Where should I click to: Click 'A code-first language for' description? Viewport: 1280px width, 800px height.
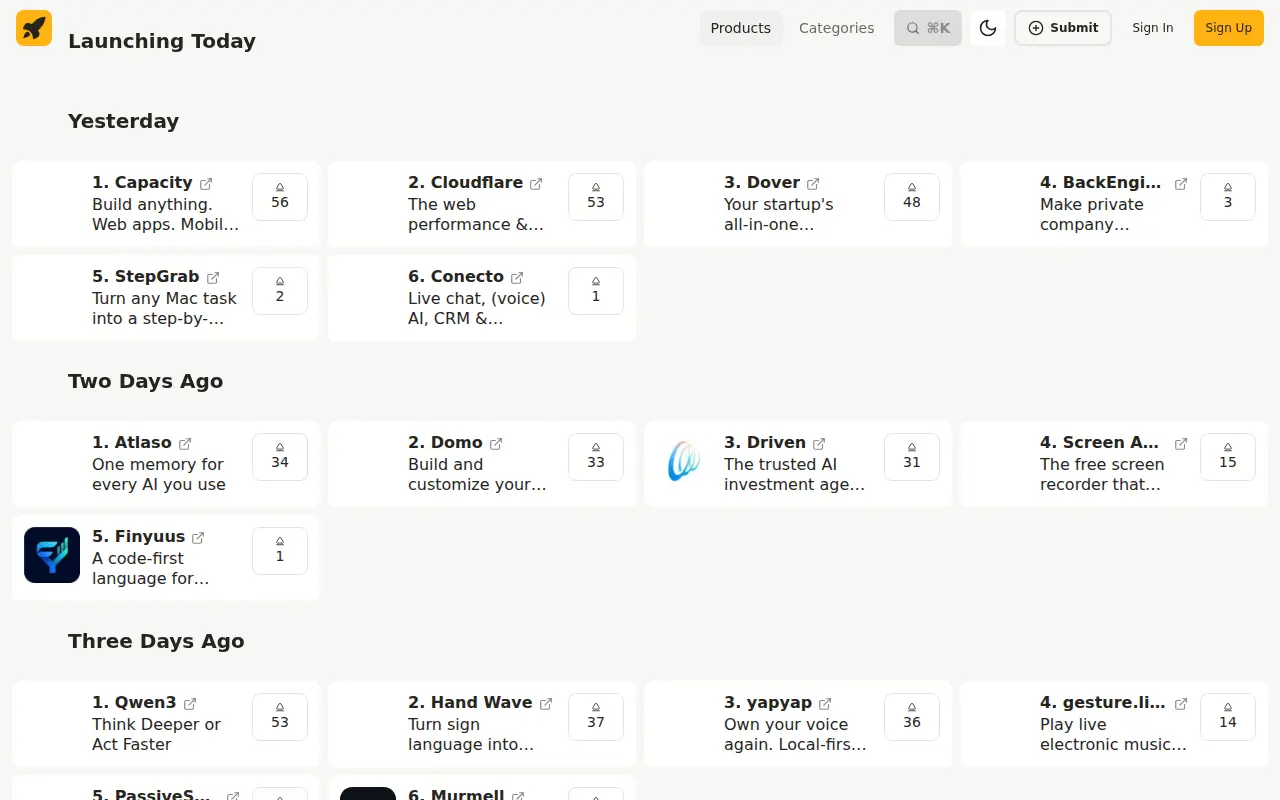tap(150, 568)
